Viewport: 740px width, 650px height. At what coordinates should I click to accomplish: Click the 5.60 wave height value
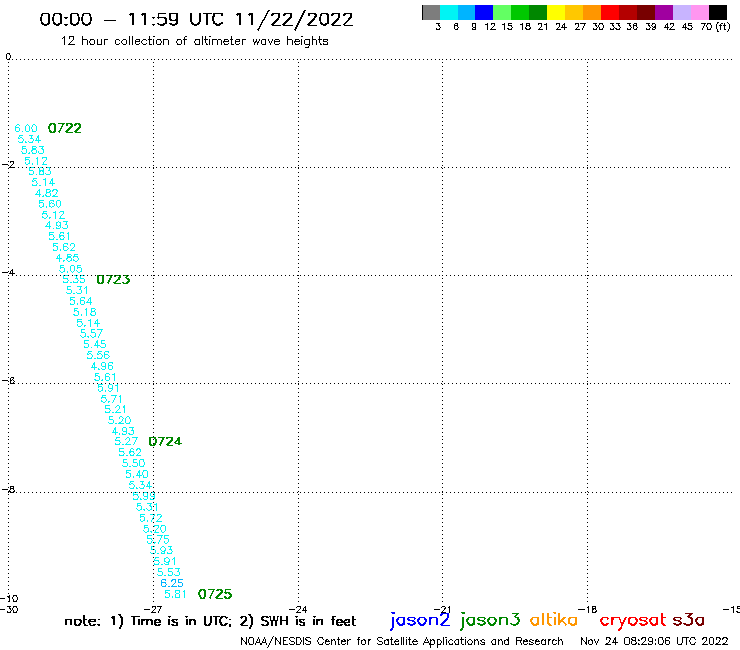[x=50, y=204]
